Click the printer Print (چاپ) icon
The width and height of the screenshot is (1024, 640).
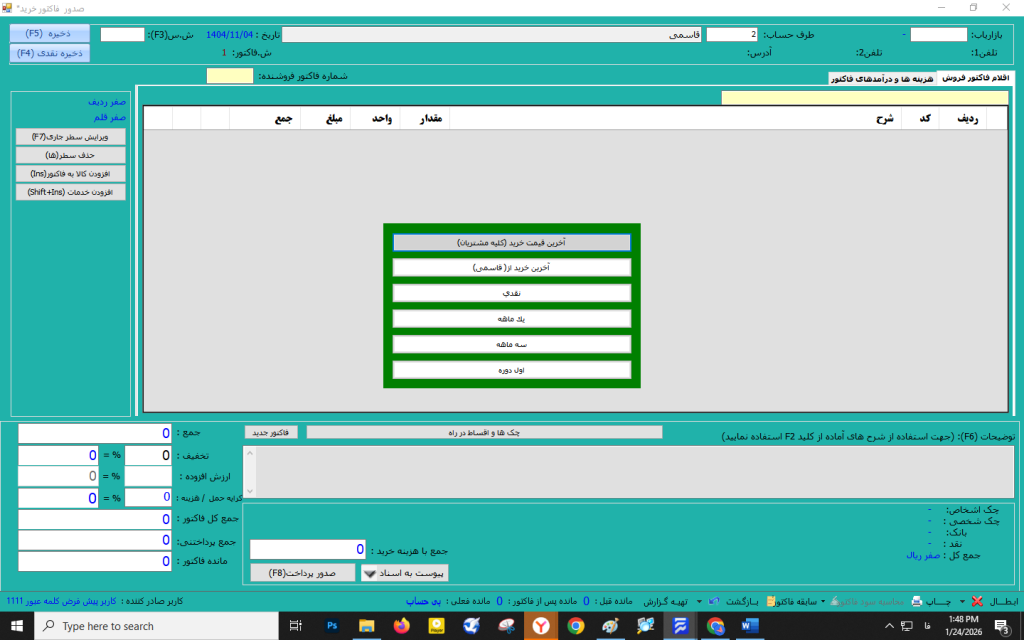pos(916,601)
